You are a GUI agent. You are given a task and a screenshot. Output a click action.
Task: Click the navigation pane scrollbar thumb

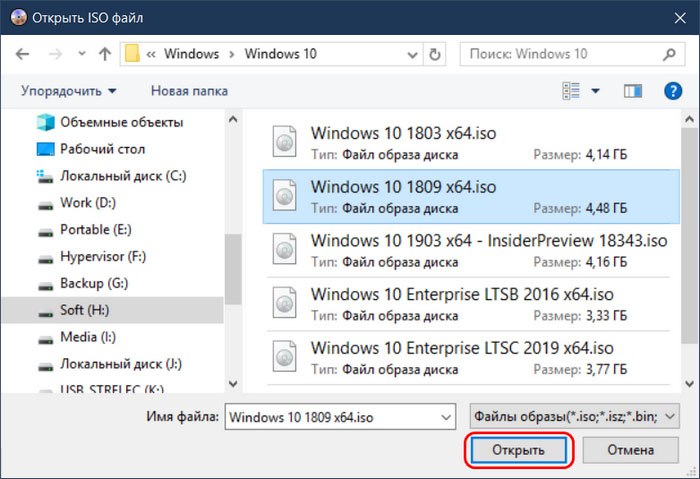(x=233, y=269)
